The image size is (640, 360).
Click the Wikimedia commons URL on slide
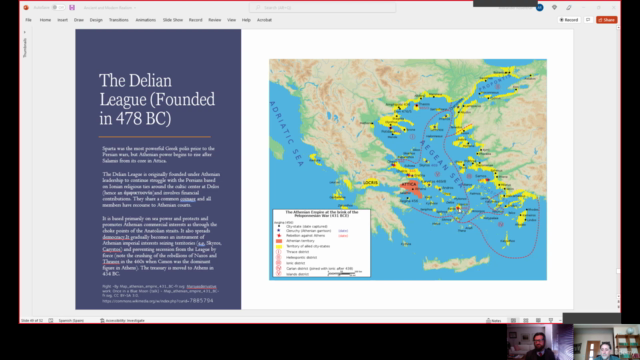pyautogui.click(x=158, y=301)
